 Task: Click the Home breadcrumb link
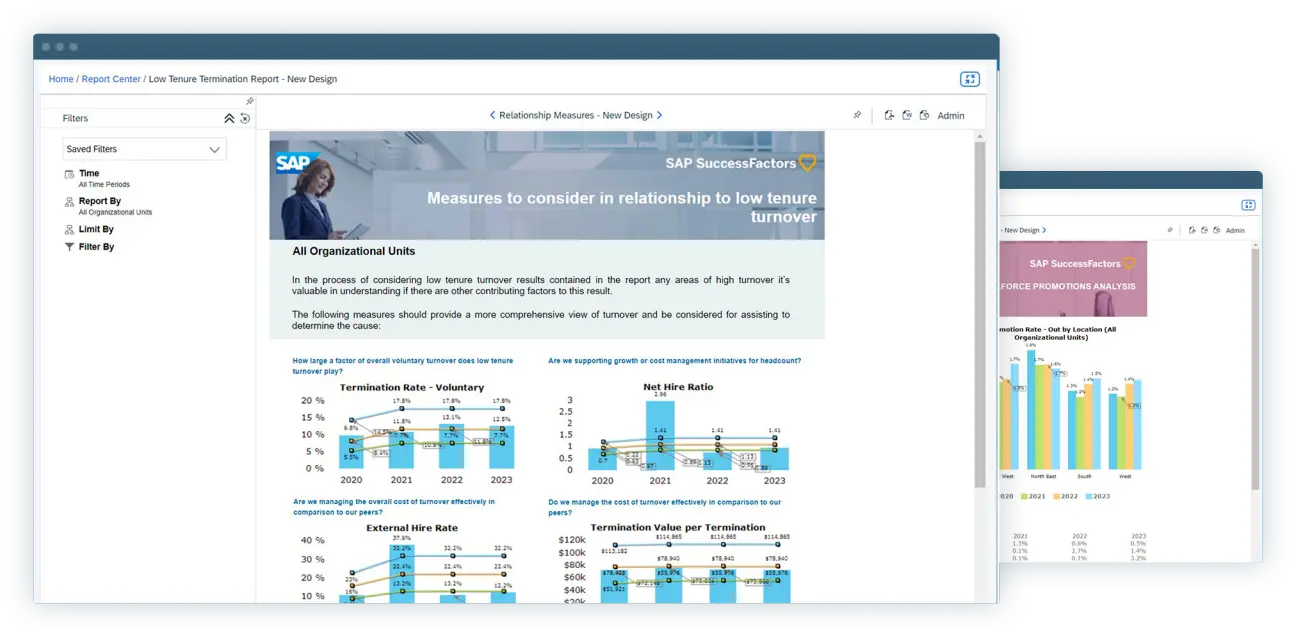click(x=61, y=79)
